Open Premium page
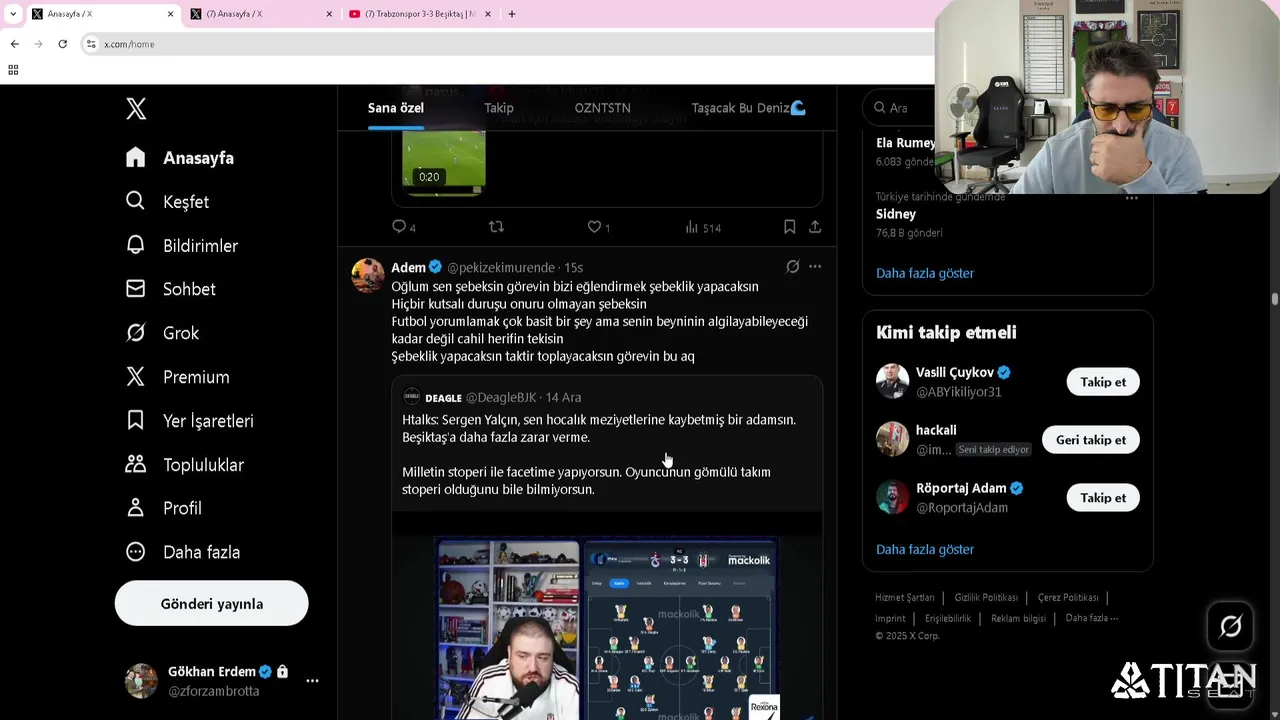 [177, 377]
